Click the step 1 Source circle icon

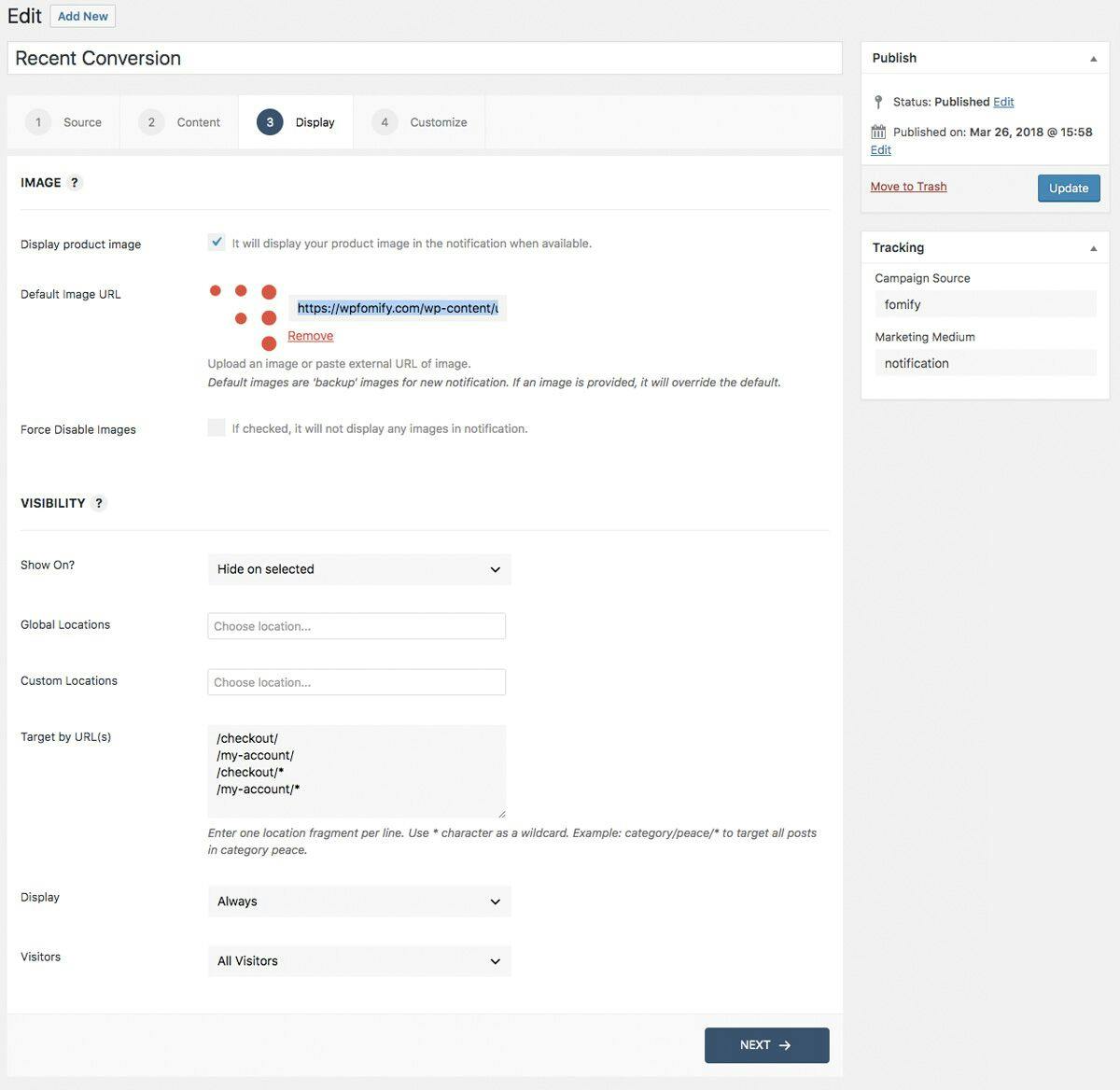(38, 122)
